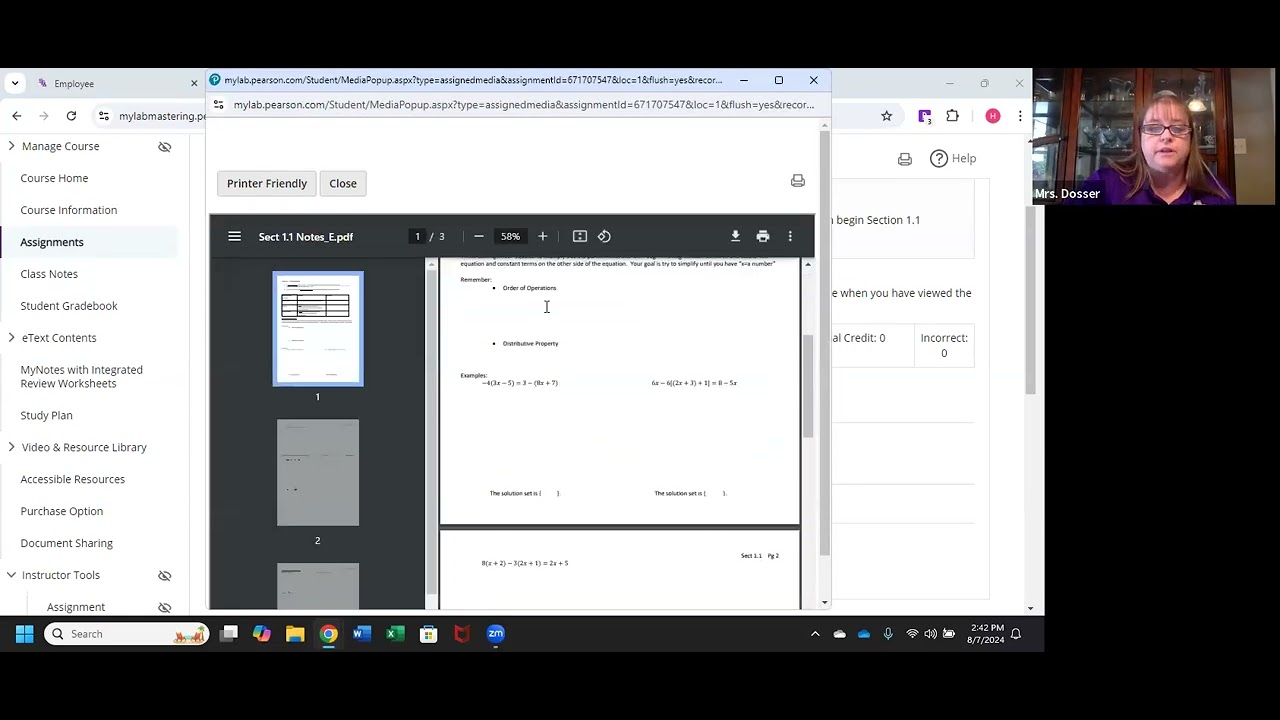Open File Explorer from the taskbar
This screenshot has width=1280, height=720.
click(295, 634)
